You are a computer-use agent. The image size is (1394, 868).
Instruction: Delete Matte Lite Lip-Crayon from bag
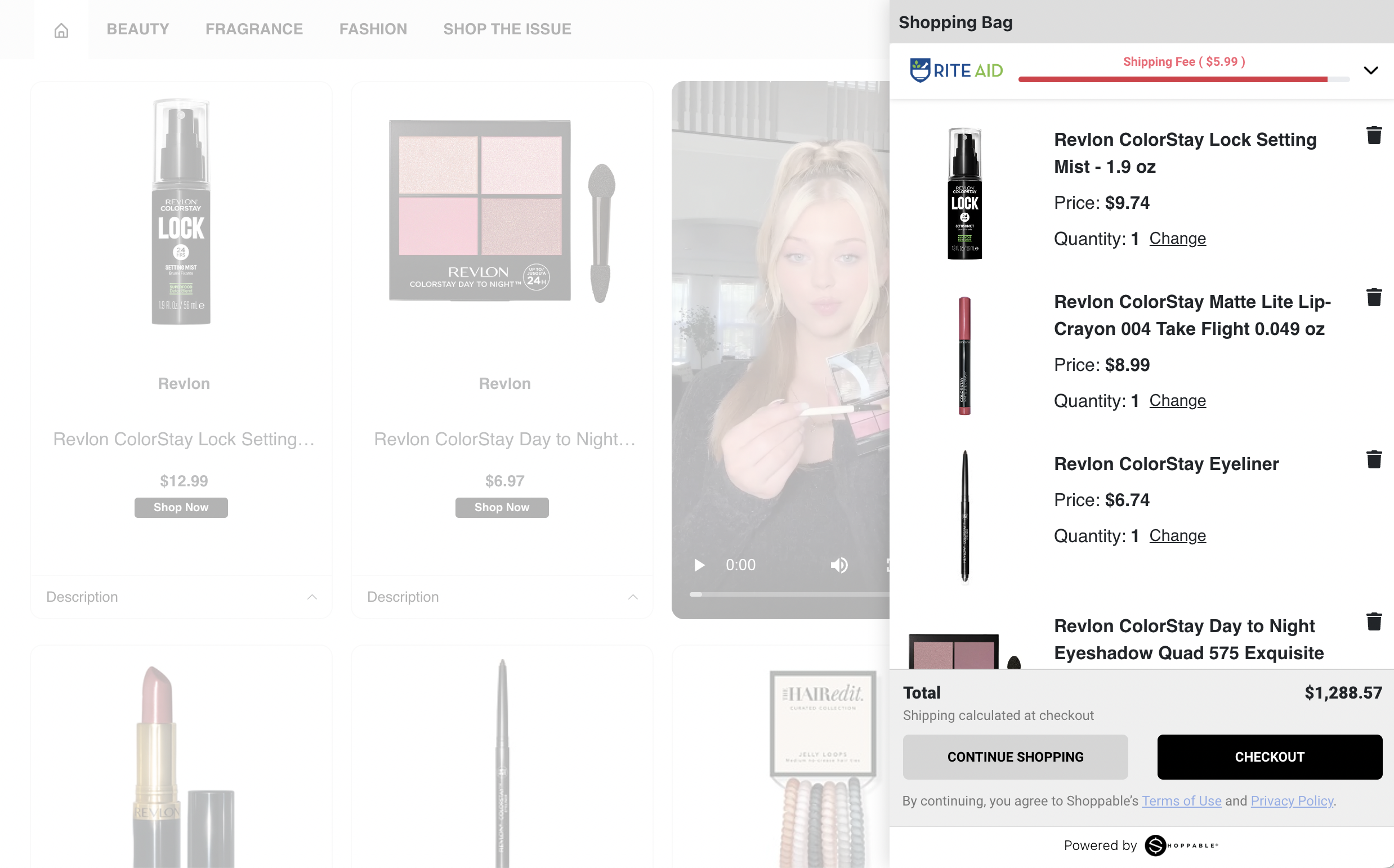pyautogui.click(x=1374, y=297)
